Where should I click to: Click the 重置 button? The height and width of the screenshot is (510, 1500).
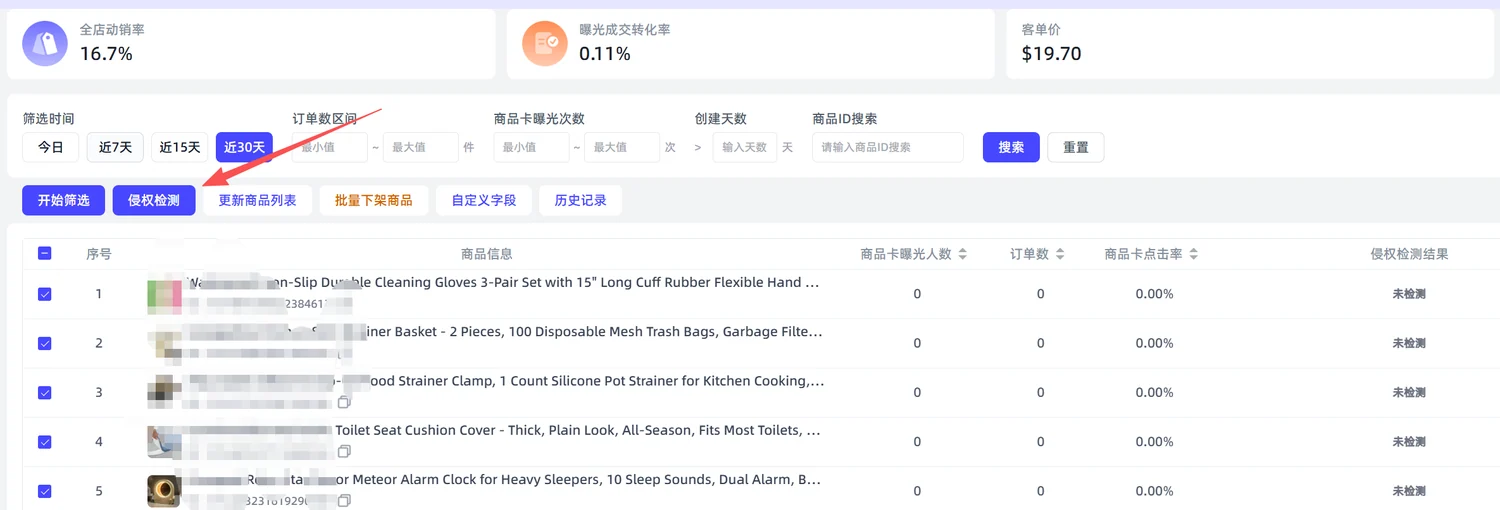(1076, 147)
